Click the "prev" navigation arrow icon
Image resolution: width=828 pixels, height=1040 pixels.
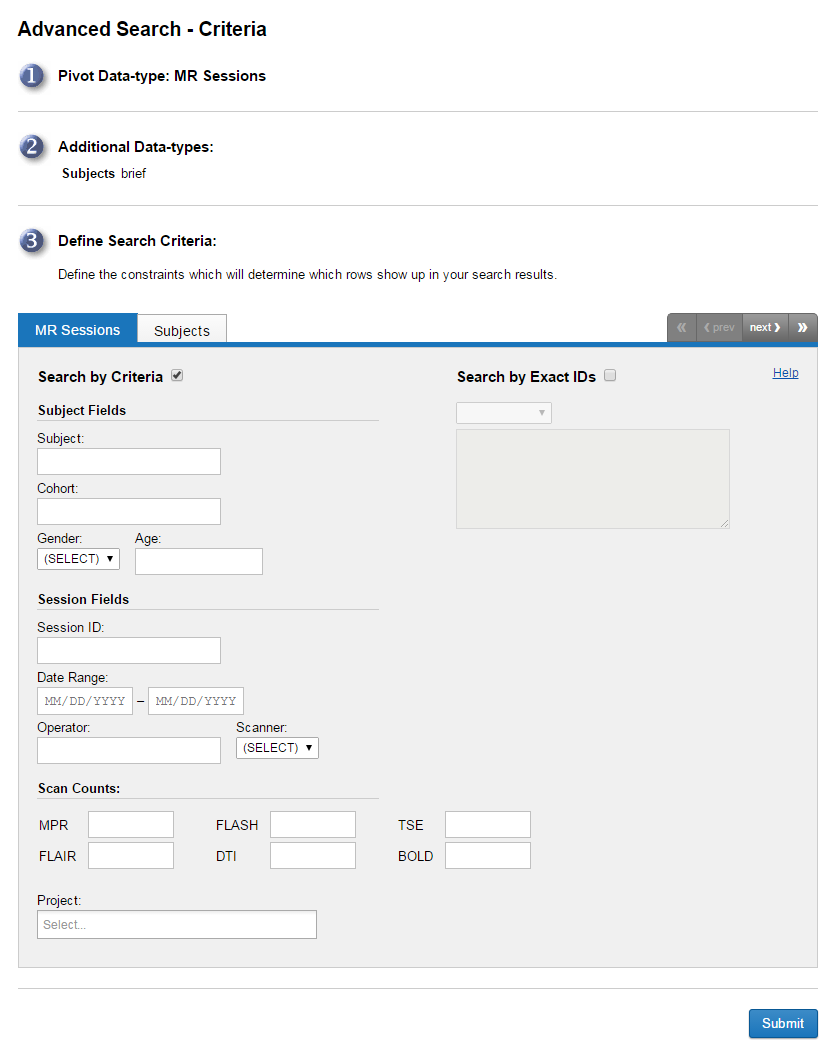pyautogui.click(x=719, y=327)
